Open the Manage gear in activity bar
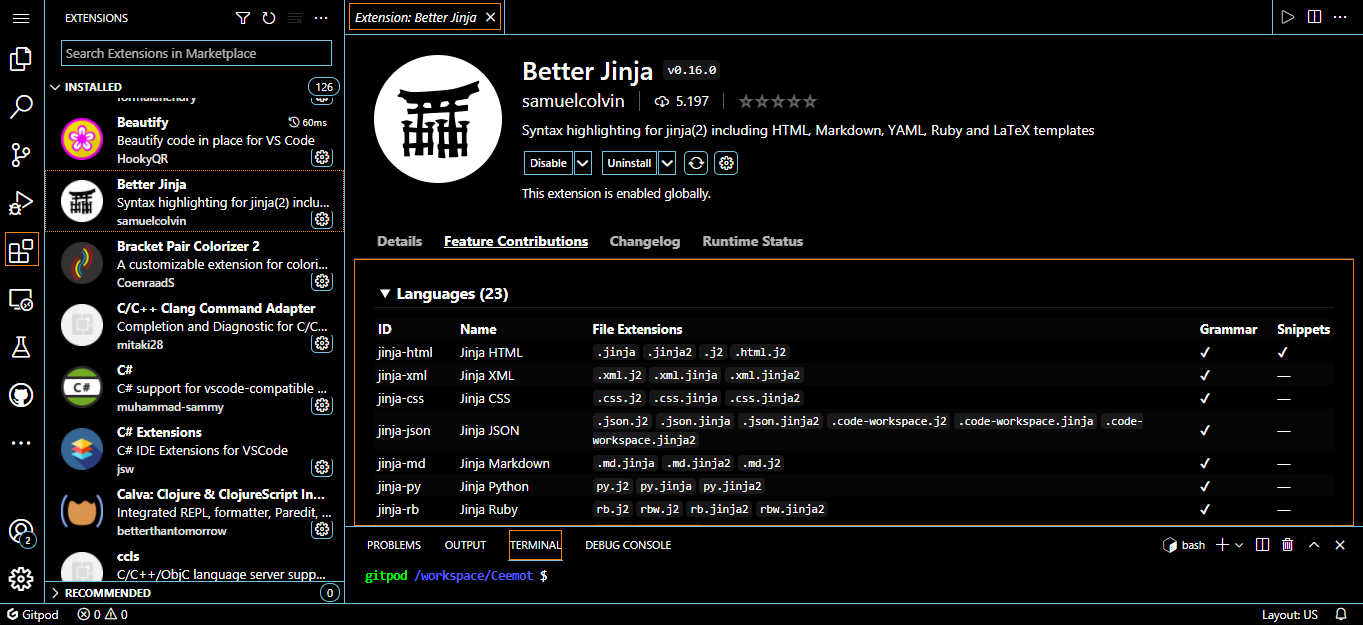The height and width of the screenshot is (625, 1363). pyautogui.click(x=21, y=578)
